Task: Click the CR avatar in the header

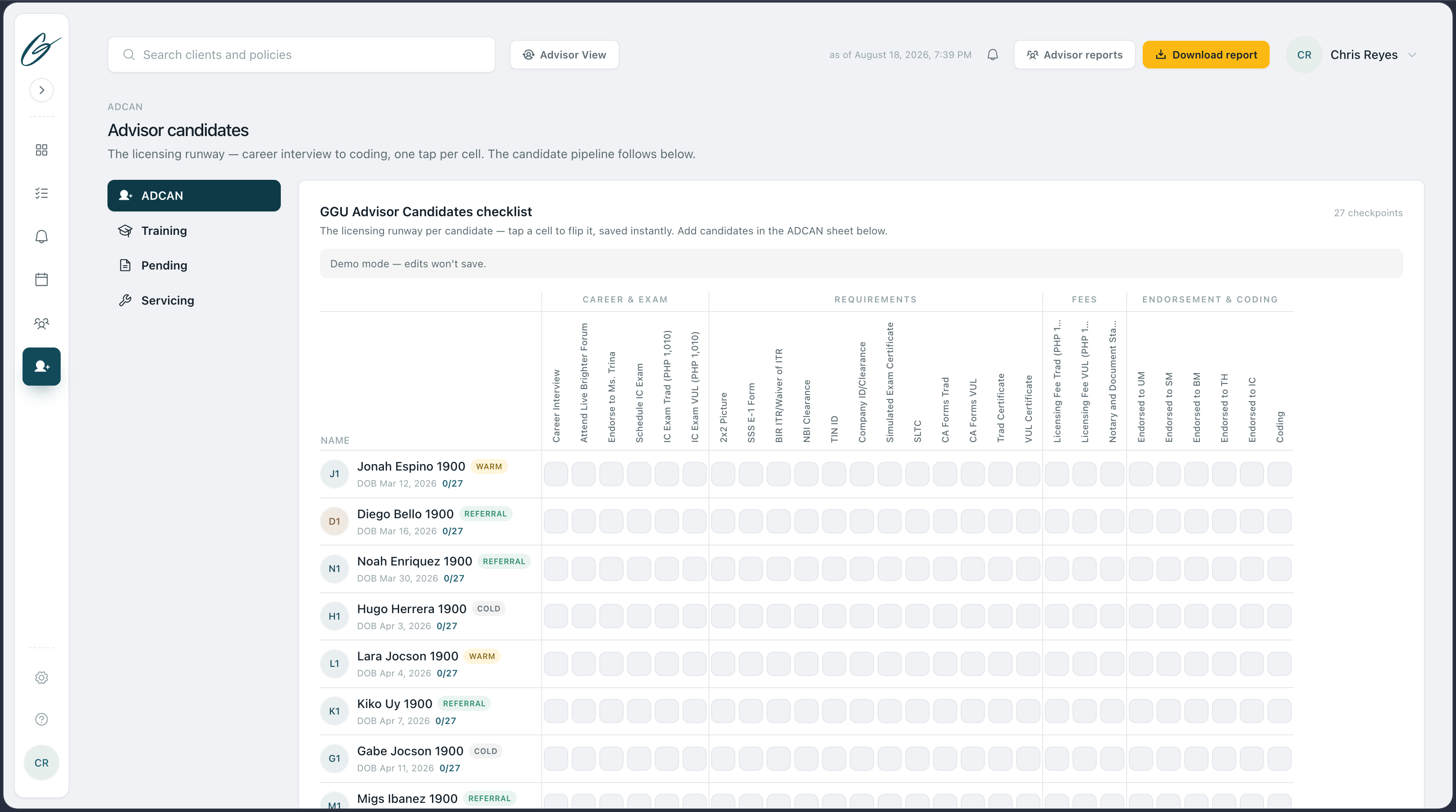Action: [x=1304, y=55]
